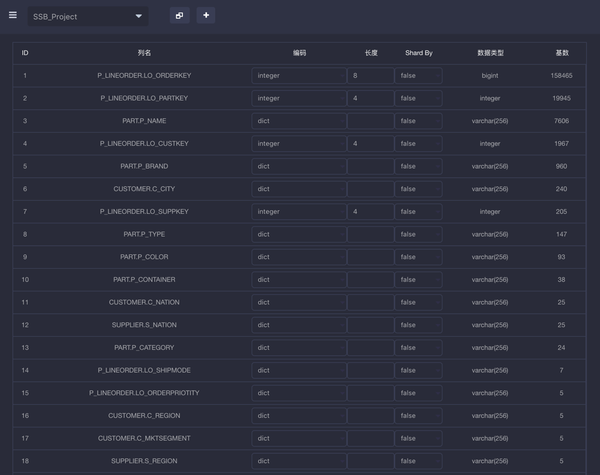Click cardinality value 147 for PART.P_TYPE
600x475 pixels.
(x=561, y=234)
